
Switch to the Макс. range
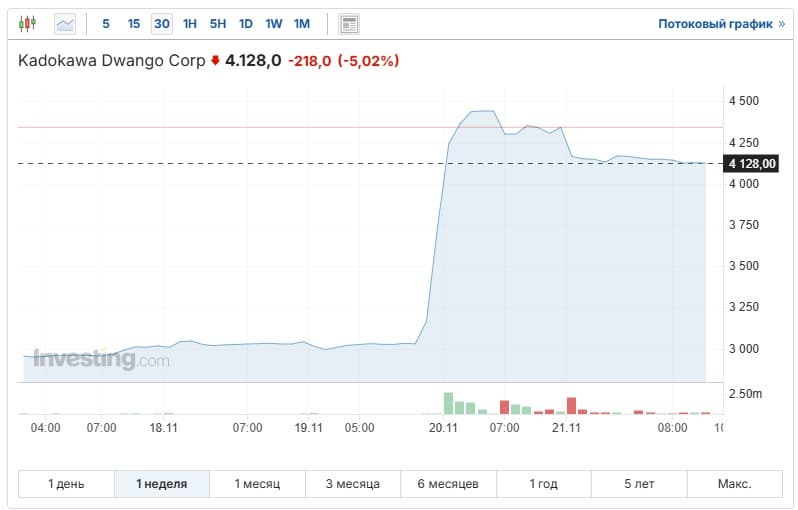point(734,484)
